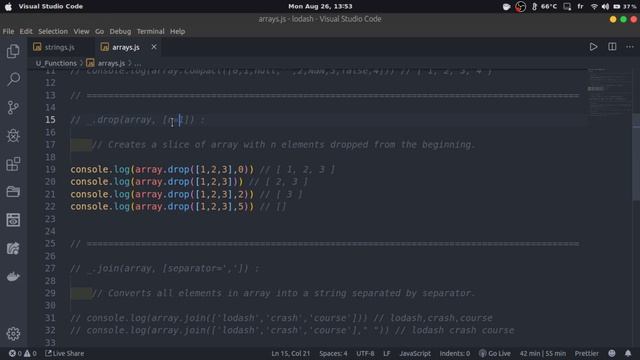This screenshot has width=640, height=360.
Task: Change language mode JavaScript
Action: [x=415, y=353]
